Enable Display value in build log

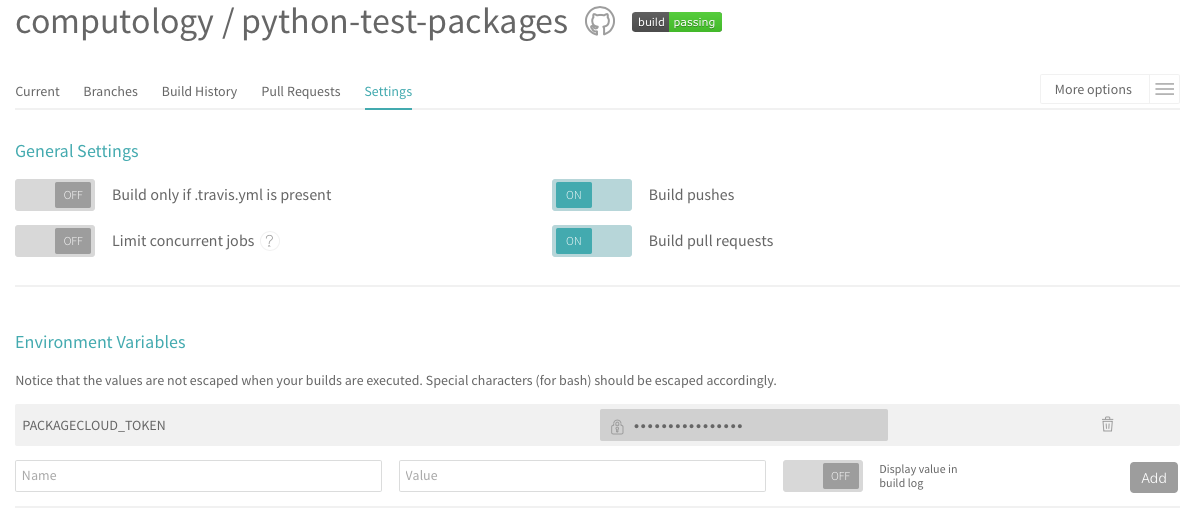coord(822,476)
